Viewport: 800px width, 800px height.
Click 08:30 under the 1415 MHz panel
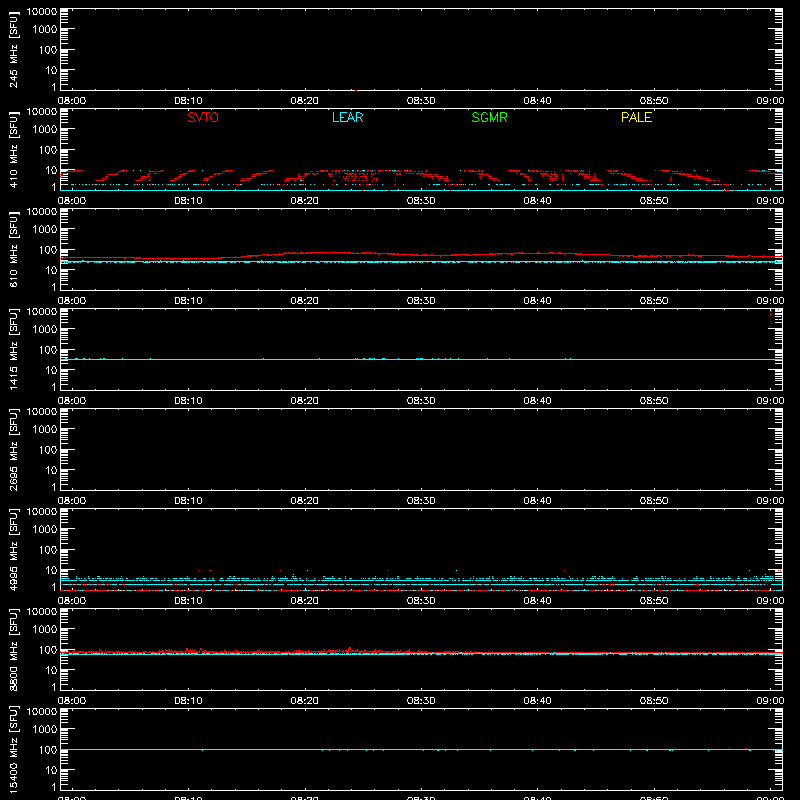pyautogui.click(x=421, y=401)
